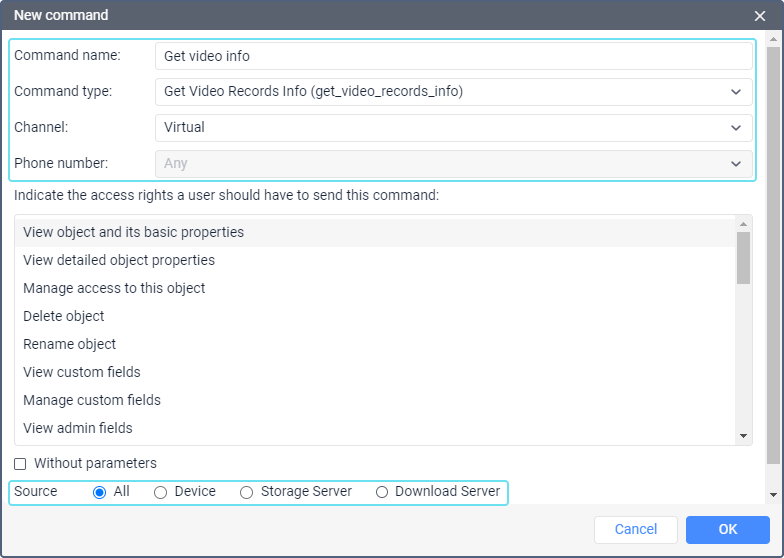Pick the Manage access to this object right
This screenshot has height=558, width=784.
click(x=114, y=288)
